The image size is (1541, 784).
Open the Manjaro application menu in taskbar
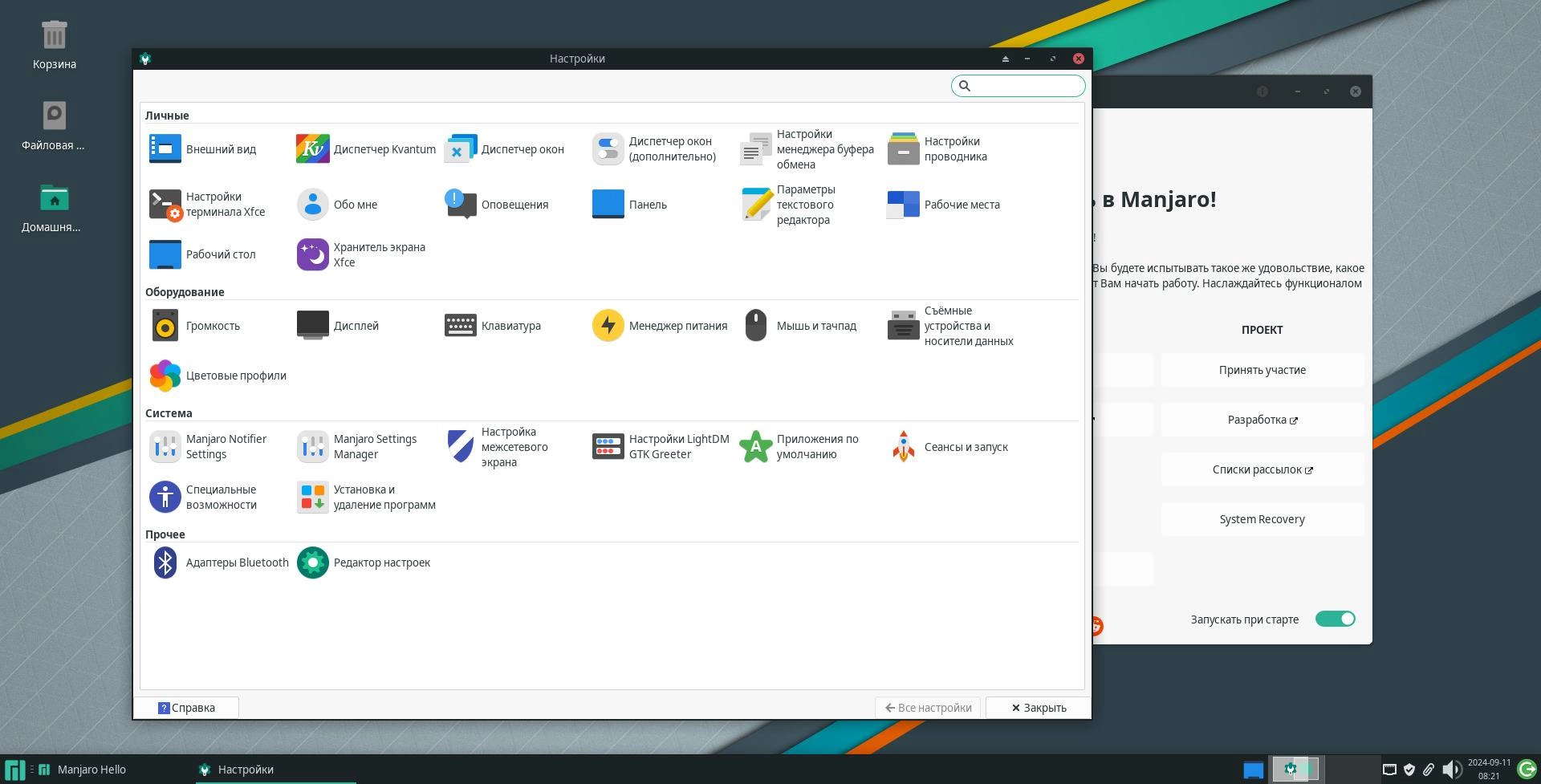pyautogui.click(x=14, y=770)
